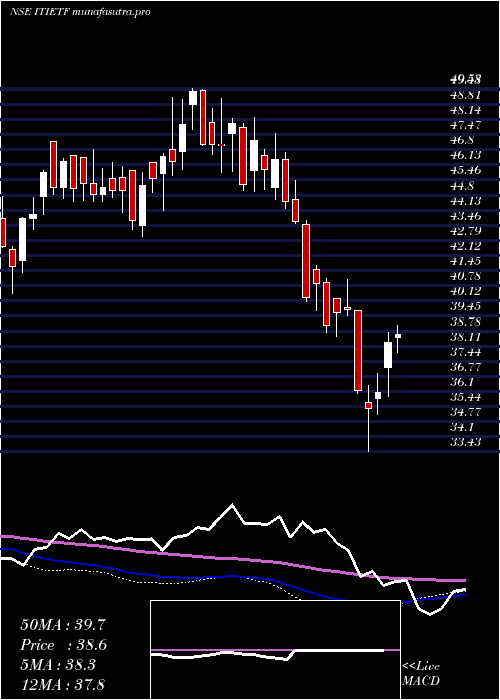Click the 33.43 price axis label
This screenshot has height=700, width=500.
tap(466, 442)
